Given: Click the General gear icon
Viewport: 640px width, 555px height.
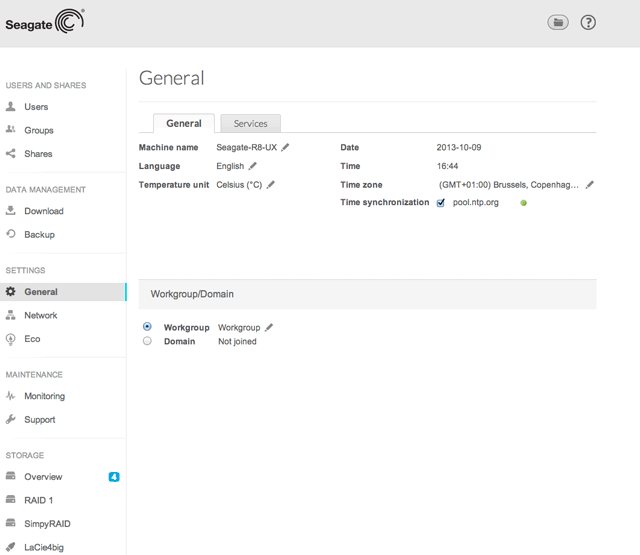Looking at the screenshot, I should (x=11, y=291).
